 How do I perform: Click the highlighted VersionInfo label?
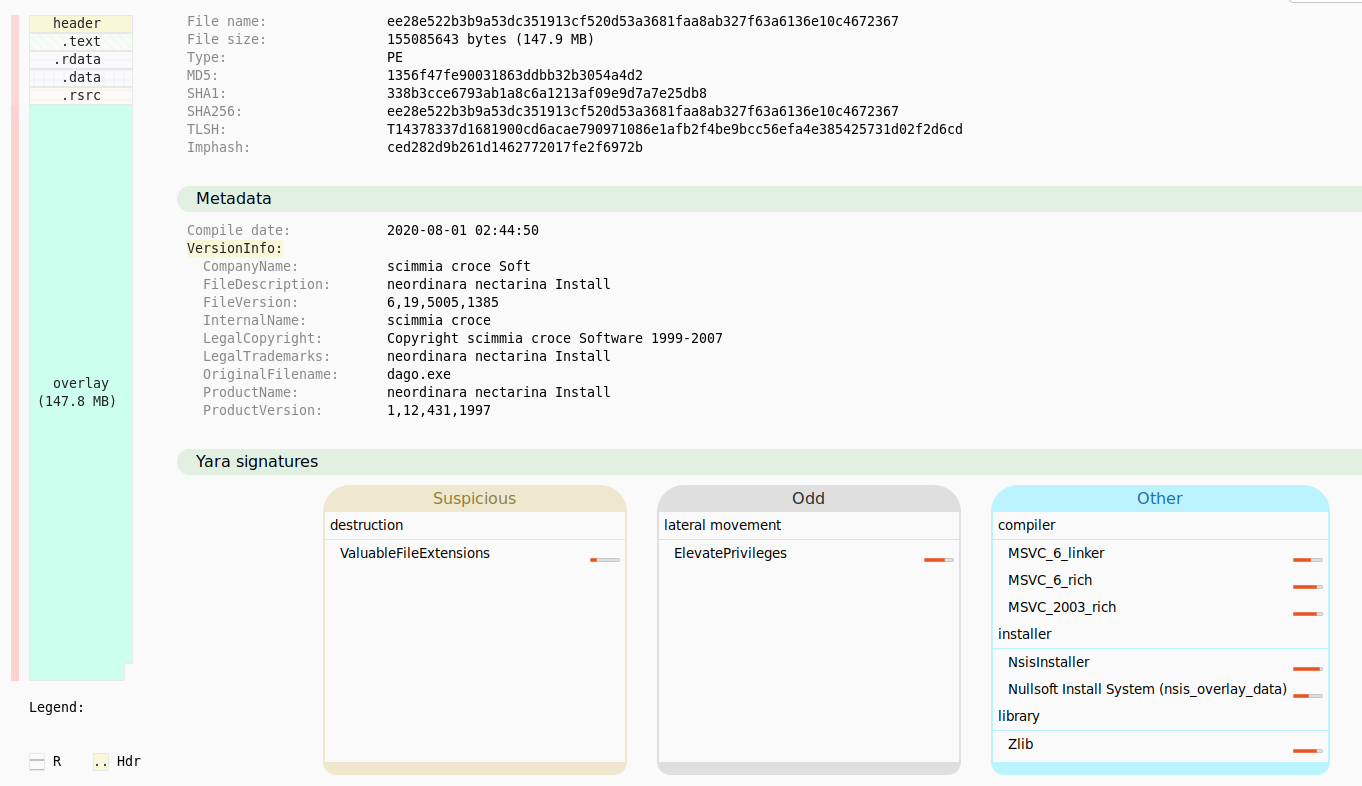click(233, 248)
